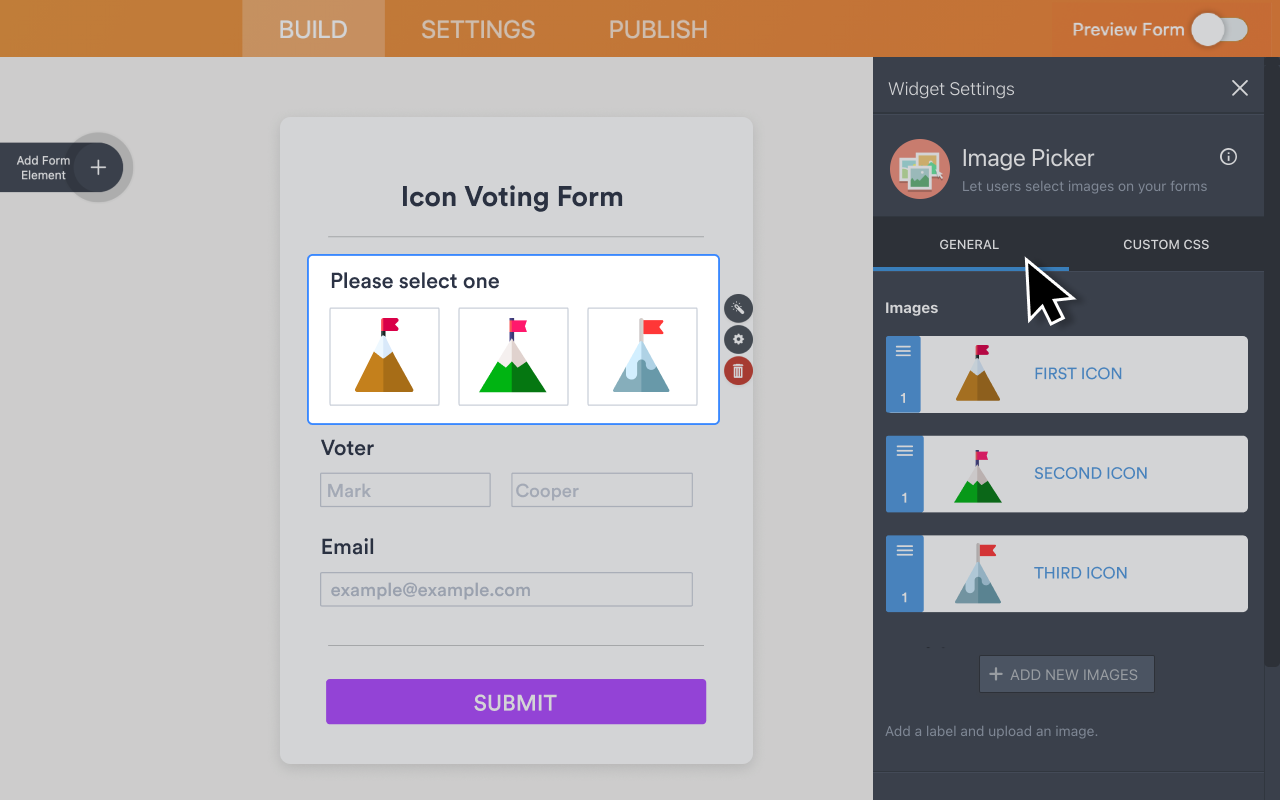
Task: Edit the FIRST ICON label link
Action: [x=1078, y=373]
